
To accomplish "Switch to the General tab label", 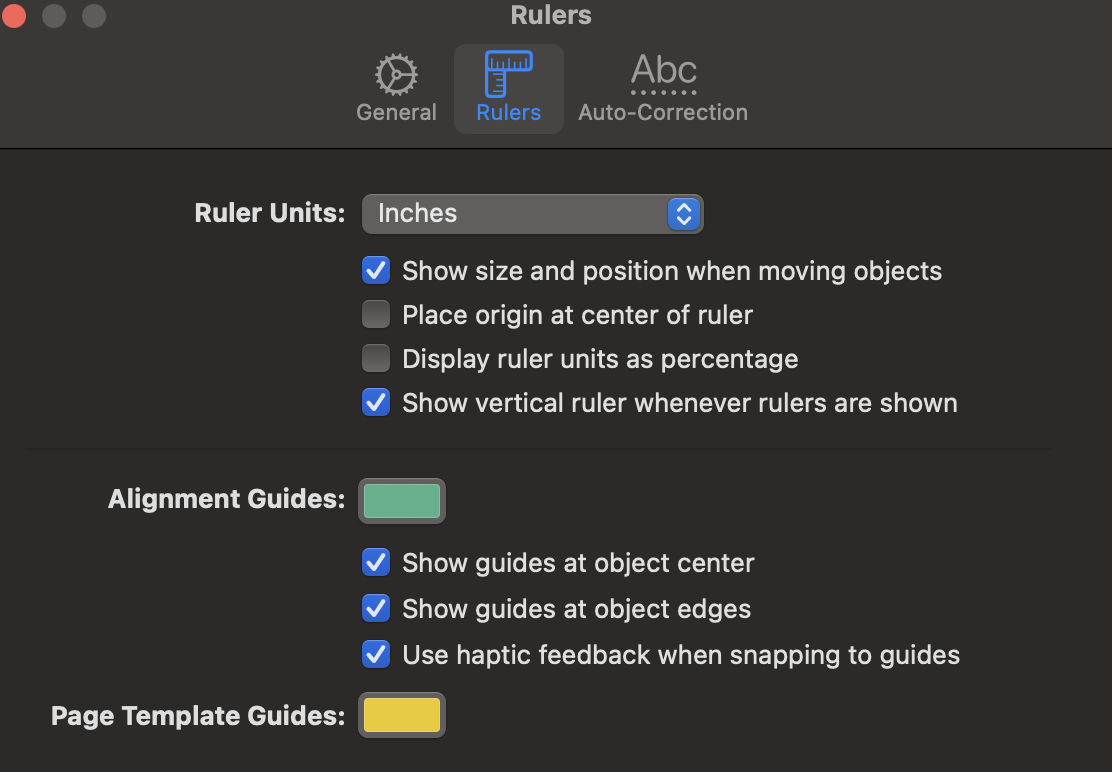I will [396, 112].
